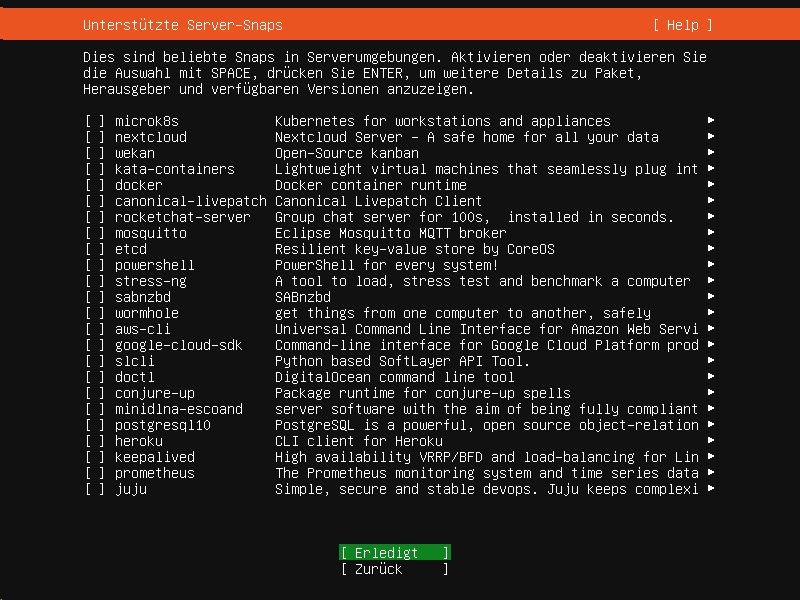Open the Help menu in header
This screenshot has height=600, width=800.
683,24
